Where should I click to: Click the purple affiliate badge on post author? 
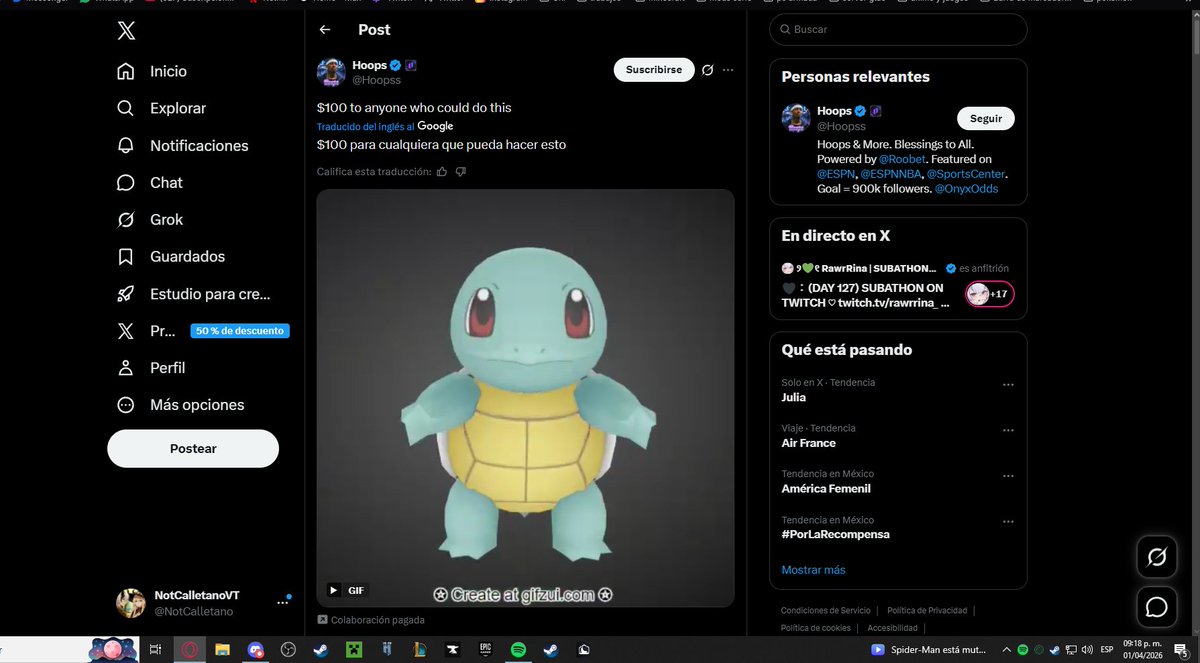pyautogui.click(x=411, y=65)
